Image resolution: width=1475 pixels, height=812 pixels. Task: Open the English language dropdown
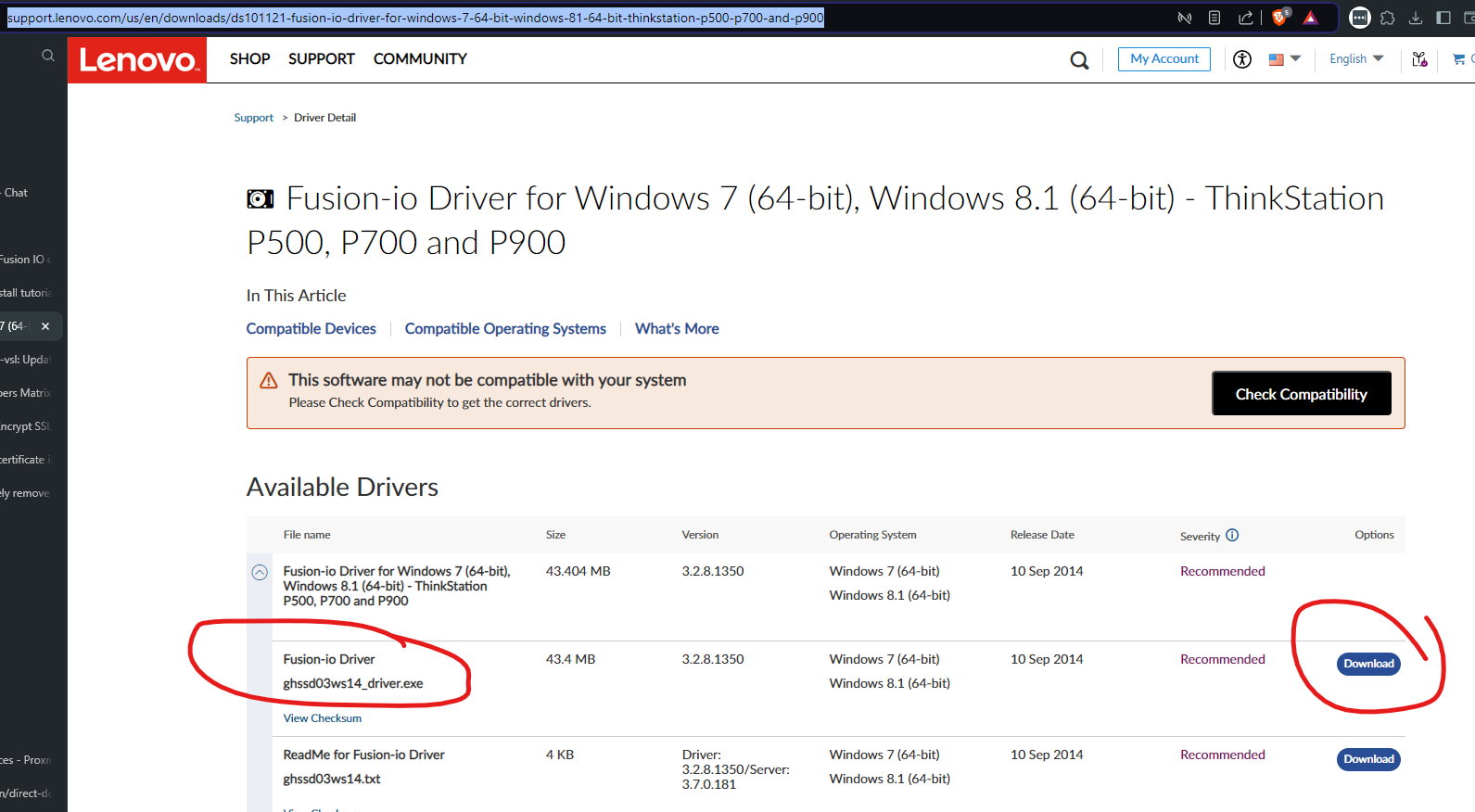click(x=1356, y=58)
